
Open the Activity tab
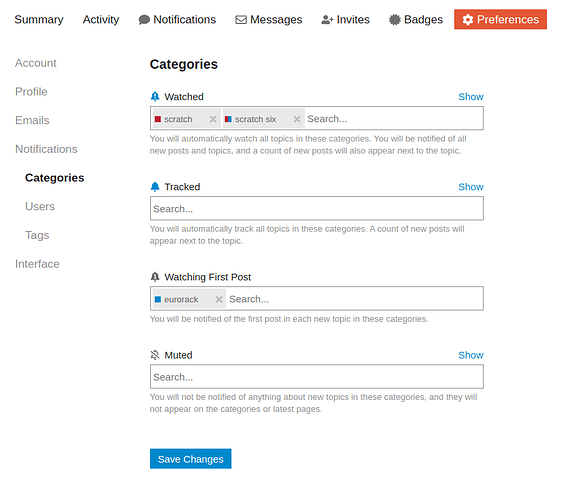101,19
